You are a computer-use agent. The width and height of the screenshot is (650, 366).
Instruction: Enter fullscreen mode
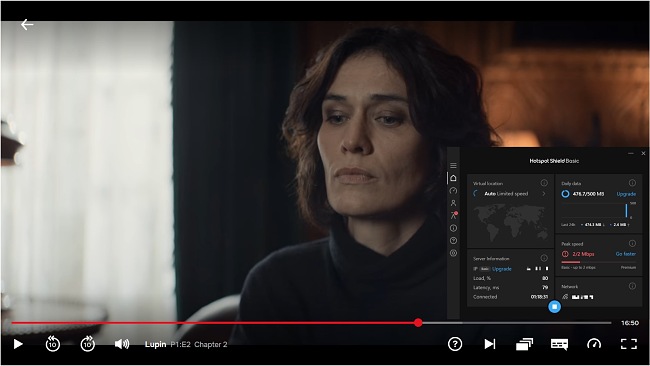point(628,344)
